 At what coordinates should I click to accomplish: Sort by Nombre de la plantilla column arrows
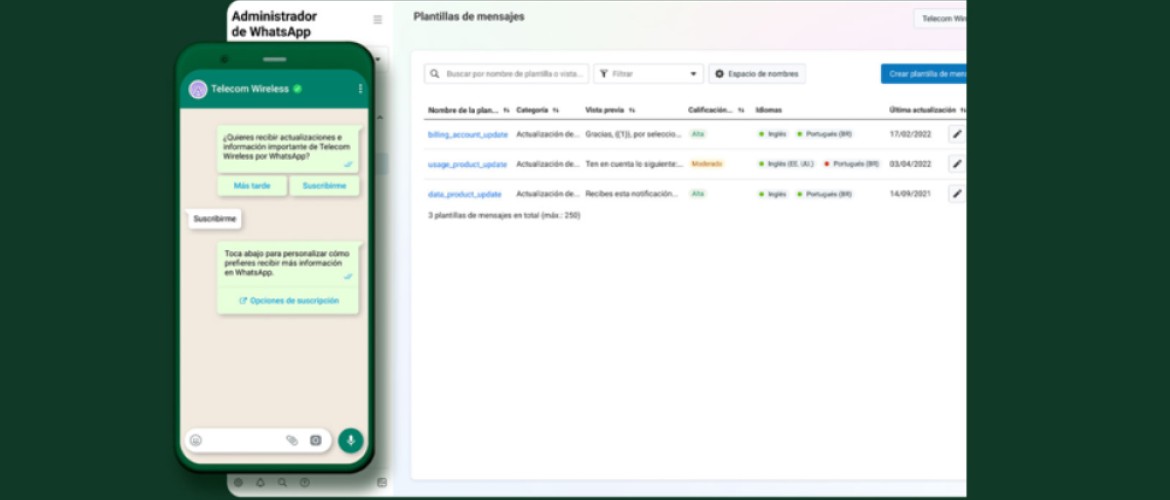(507, 110)
